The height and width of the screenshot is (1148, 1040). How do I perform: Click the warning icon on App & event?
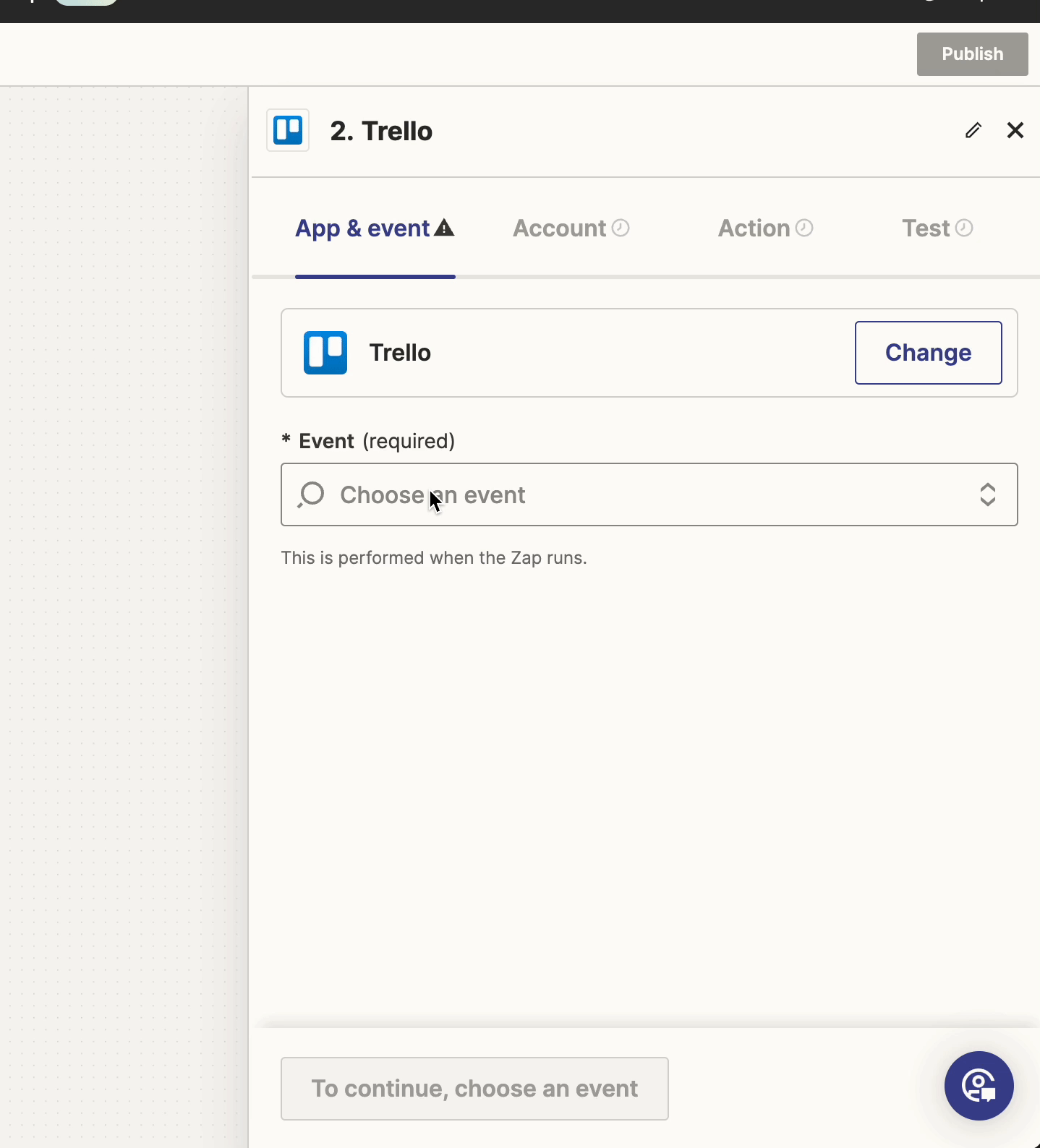click(x=444, y=228)
